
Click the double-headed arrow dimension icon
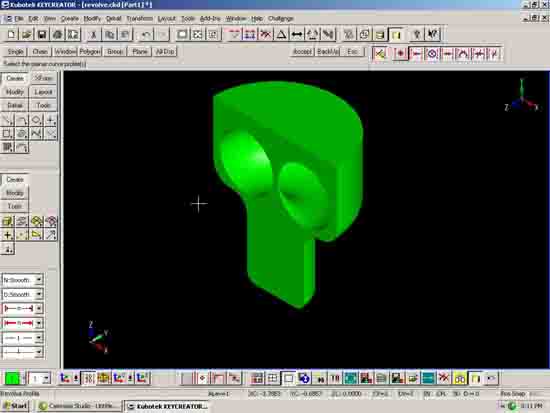click(x=297, y=34)
